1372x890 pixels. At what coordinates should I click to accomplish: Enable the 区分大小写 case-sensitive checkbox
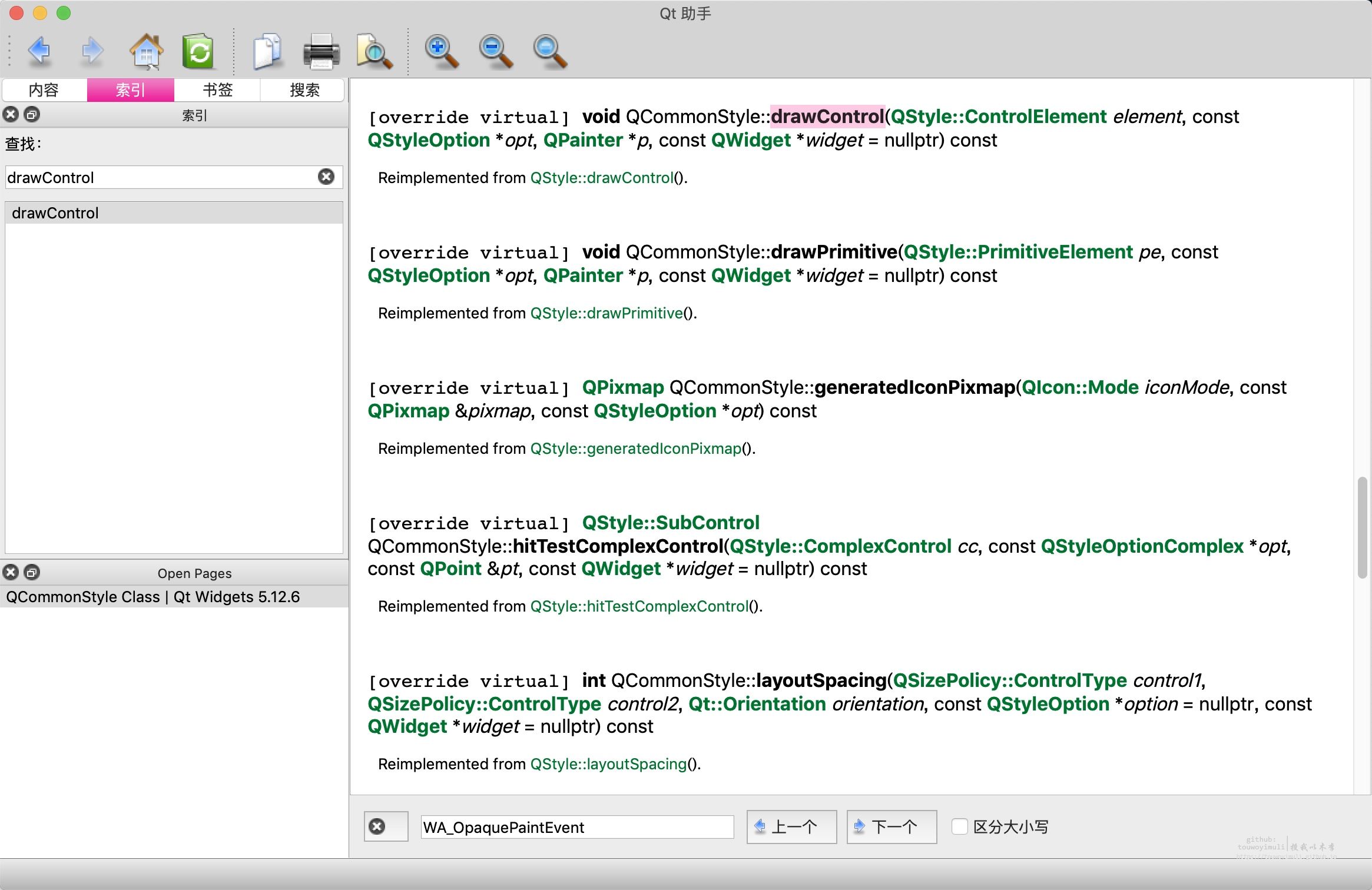(x=959, y=826)
